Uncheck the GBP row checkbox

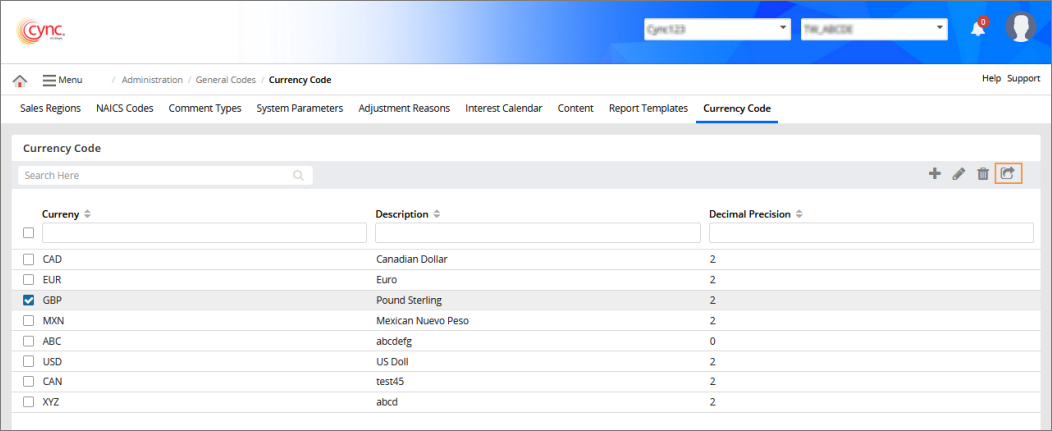(x=29, y=300)
